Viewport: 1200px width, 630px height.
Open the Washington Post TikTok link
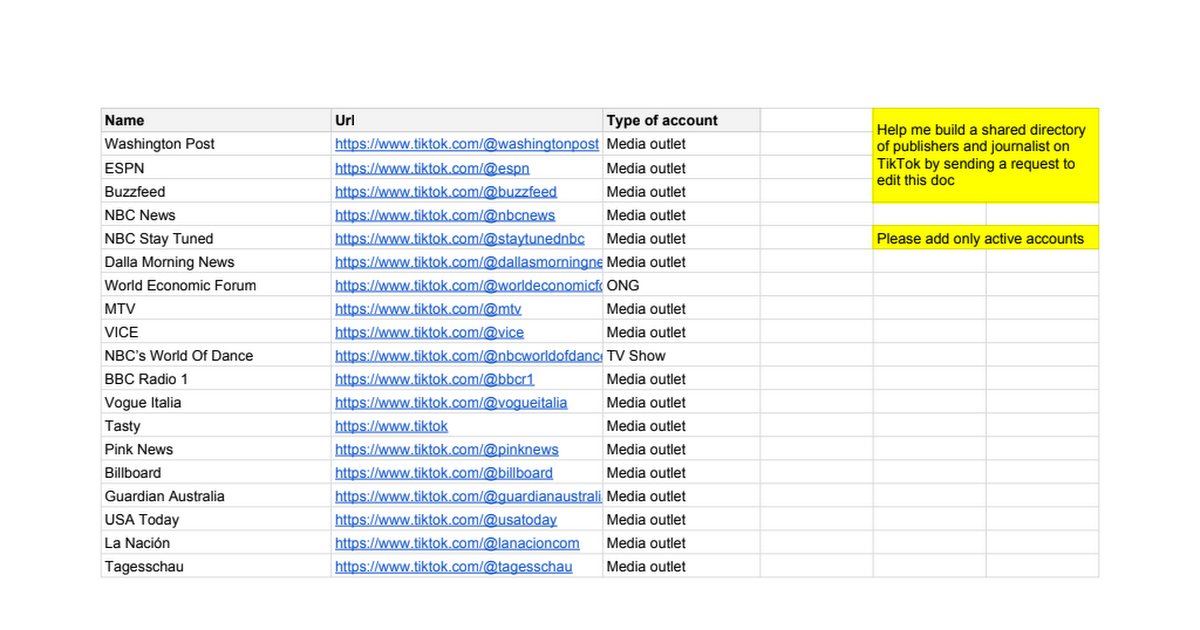(467, 144)
